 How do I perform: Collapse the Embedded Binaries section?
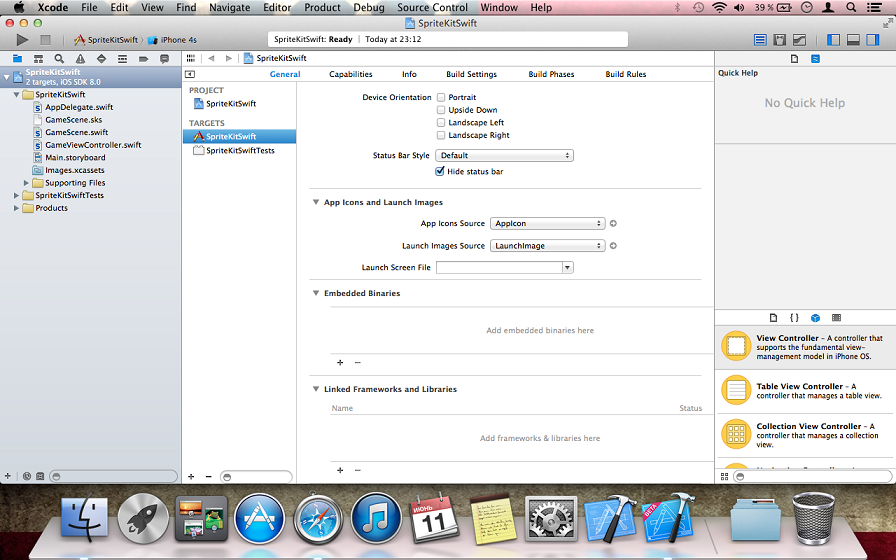click(x=315, y=293)
